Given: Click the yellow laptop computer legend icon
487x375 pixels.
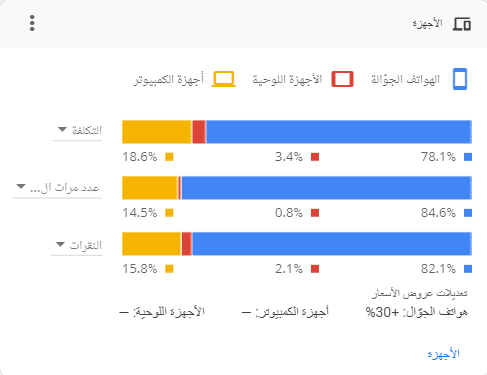Looking at the screenshot, I should [224, 79].
